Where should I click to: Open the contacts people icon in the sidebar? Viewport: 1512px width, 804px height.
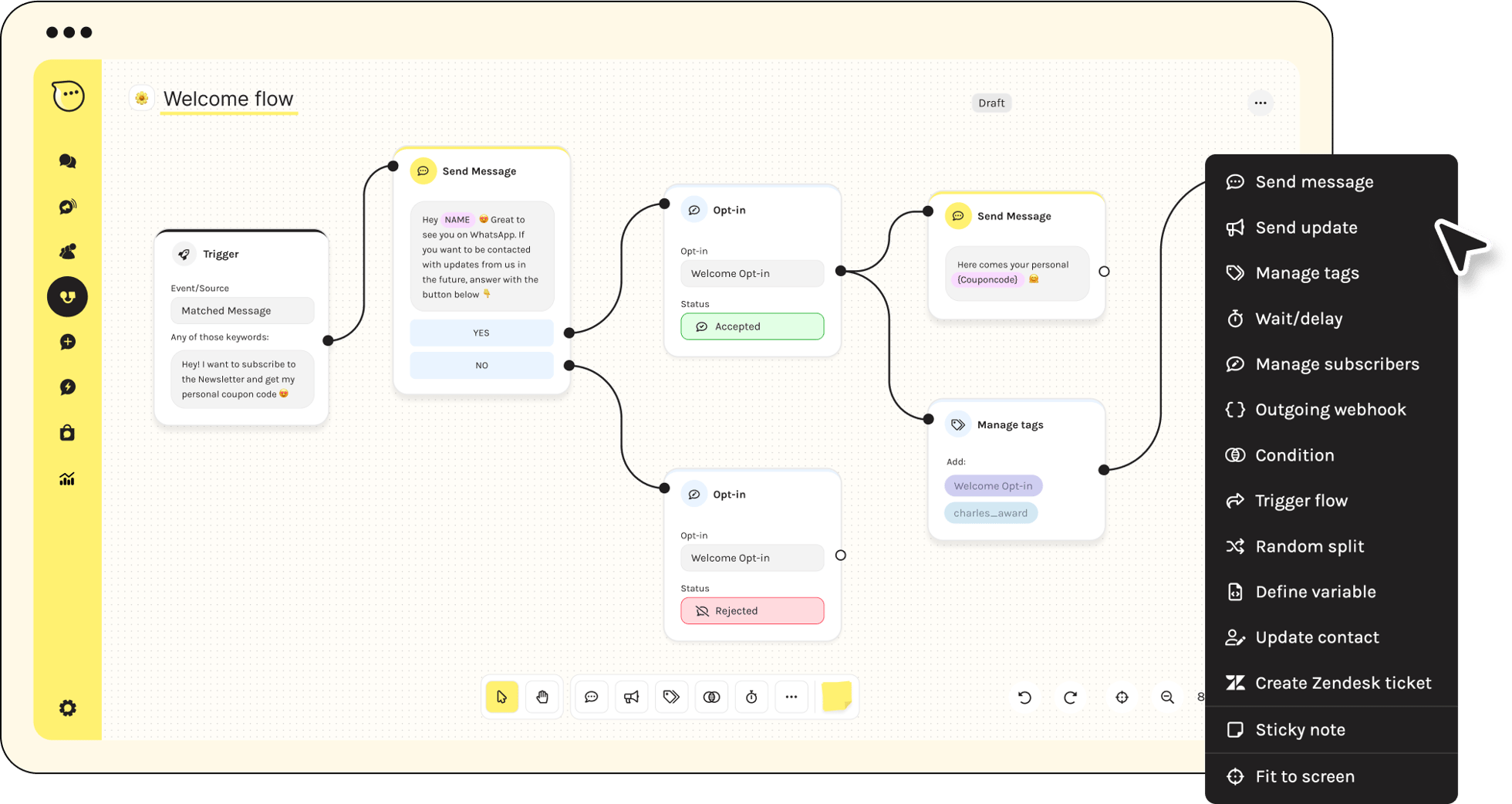[68, 252]
